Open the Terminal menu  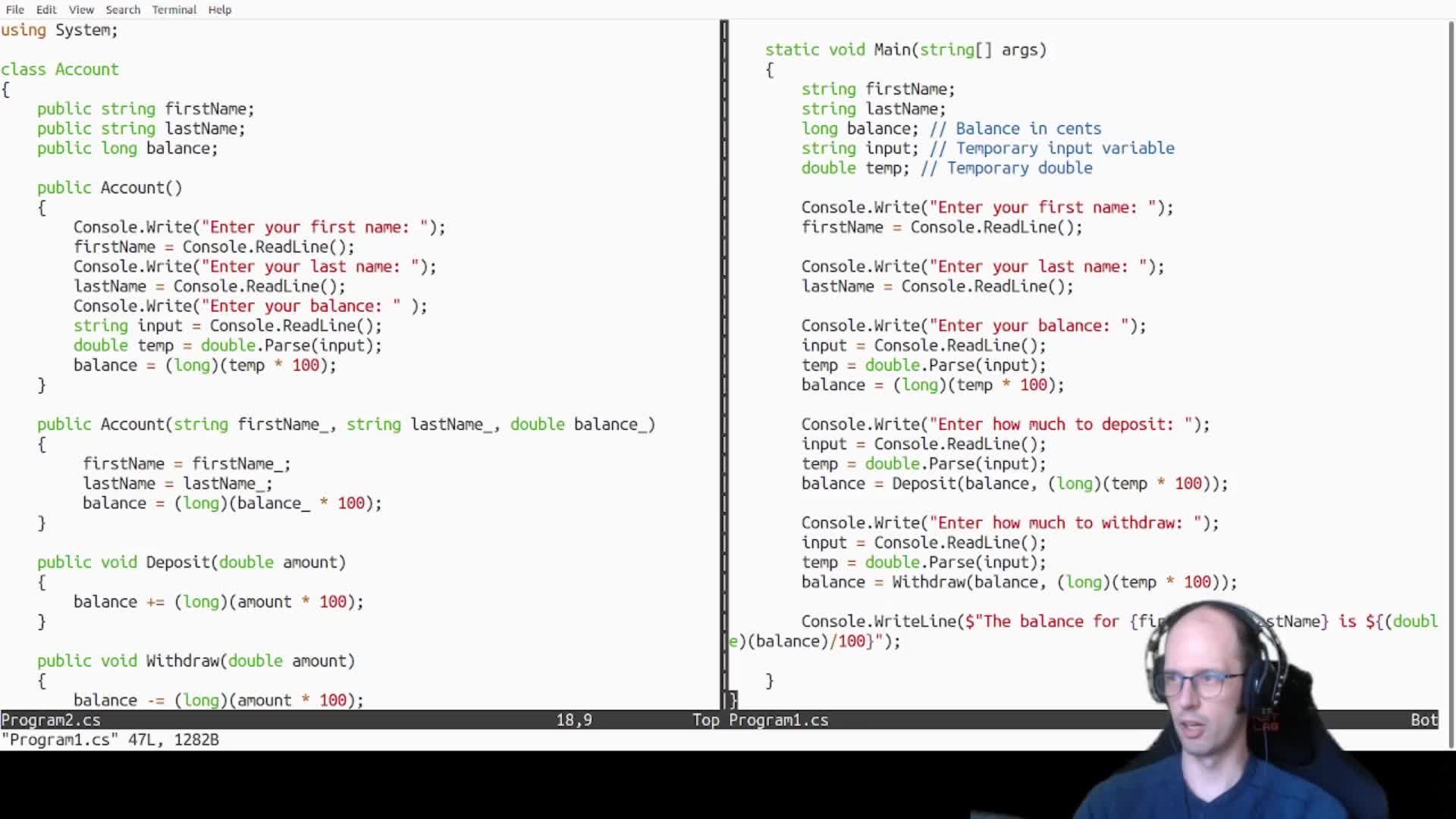coord(174,10)
